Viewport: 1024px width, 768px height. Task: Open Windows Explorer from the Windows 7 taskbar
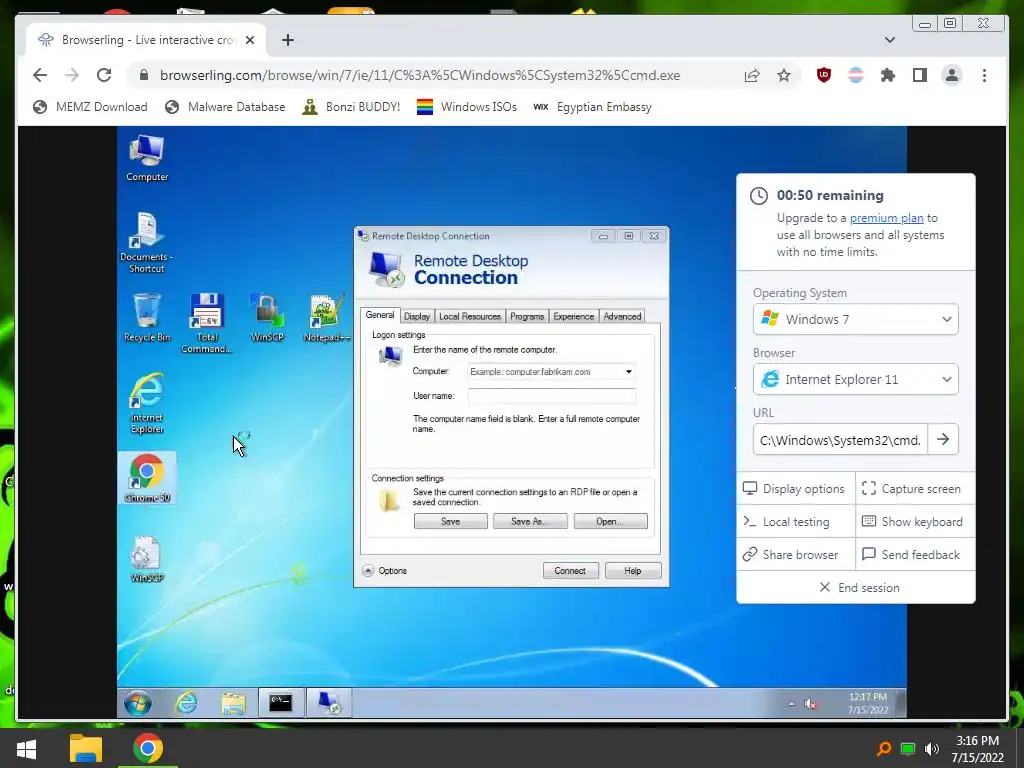233,703
